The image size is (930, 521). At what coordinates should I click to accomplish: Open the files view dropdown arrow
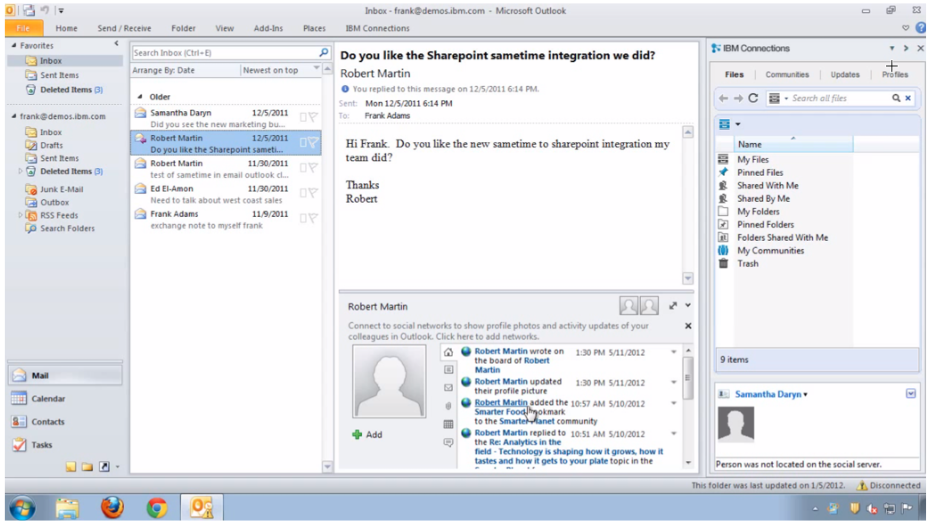[738, 124]
